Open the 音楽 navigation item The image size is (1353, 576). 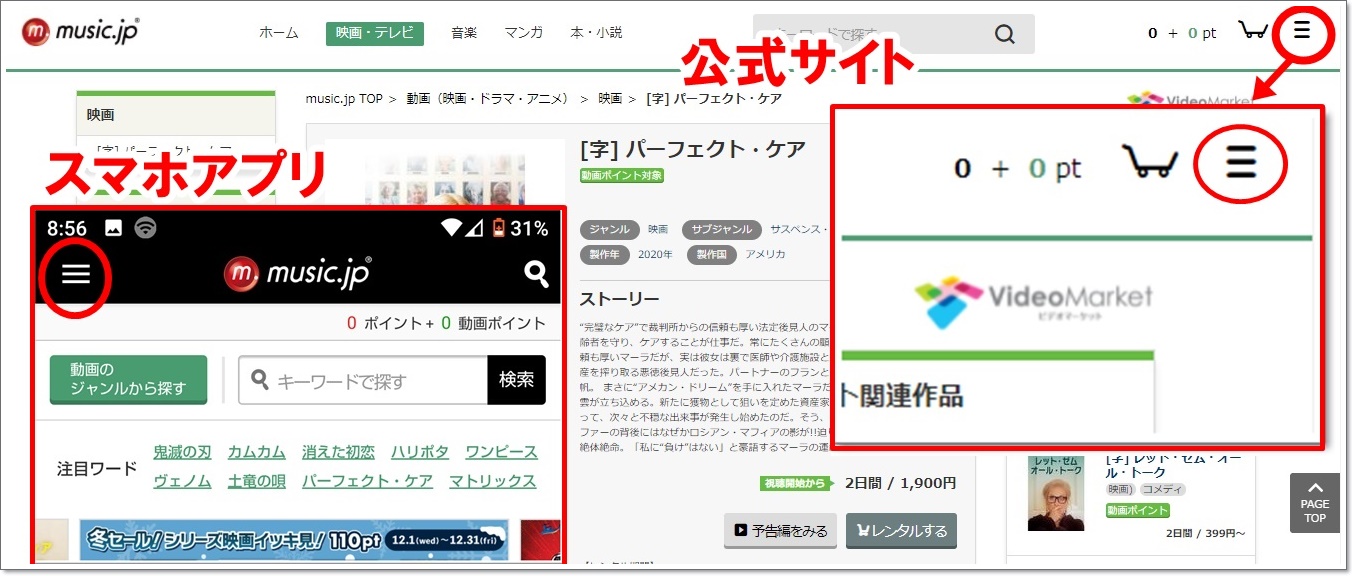pyautogui.click(x=464, y=33)
